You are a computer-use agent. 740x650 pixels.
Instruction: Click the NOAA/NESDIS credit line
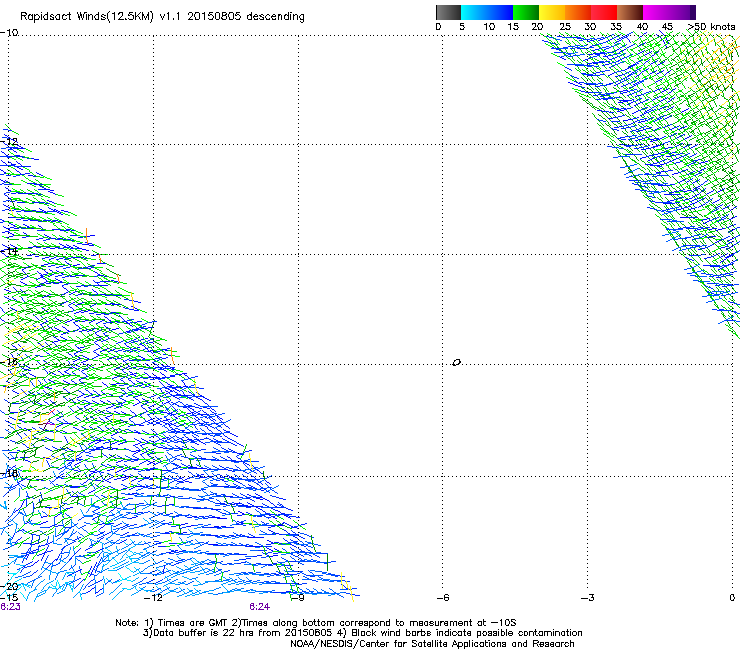[432, 644]
